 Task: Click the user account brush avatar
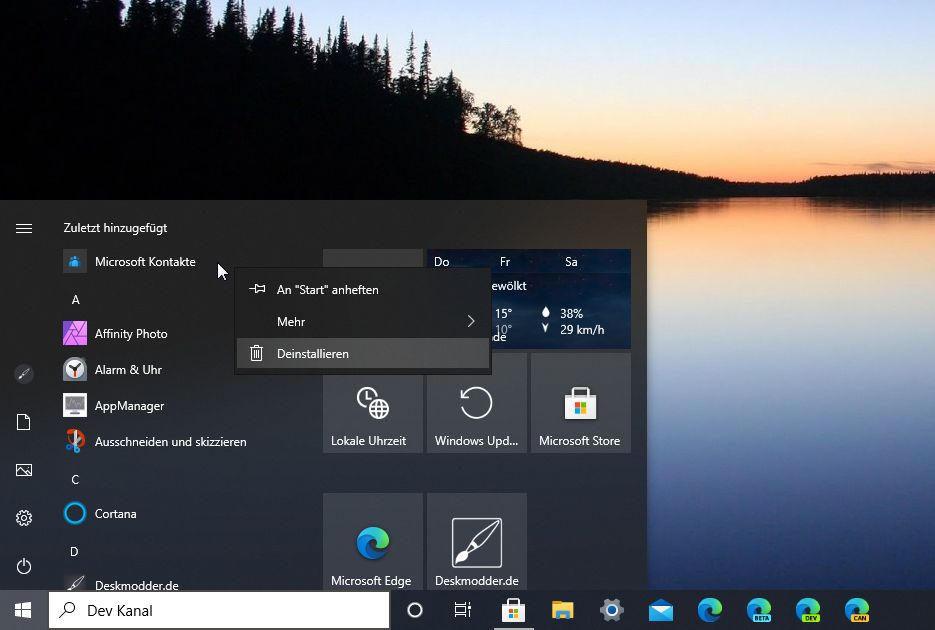tap(24, 374)
